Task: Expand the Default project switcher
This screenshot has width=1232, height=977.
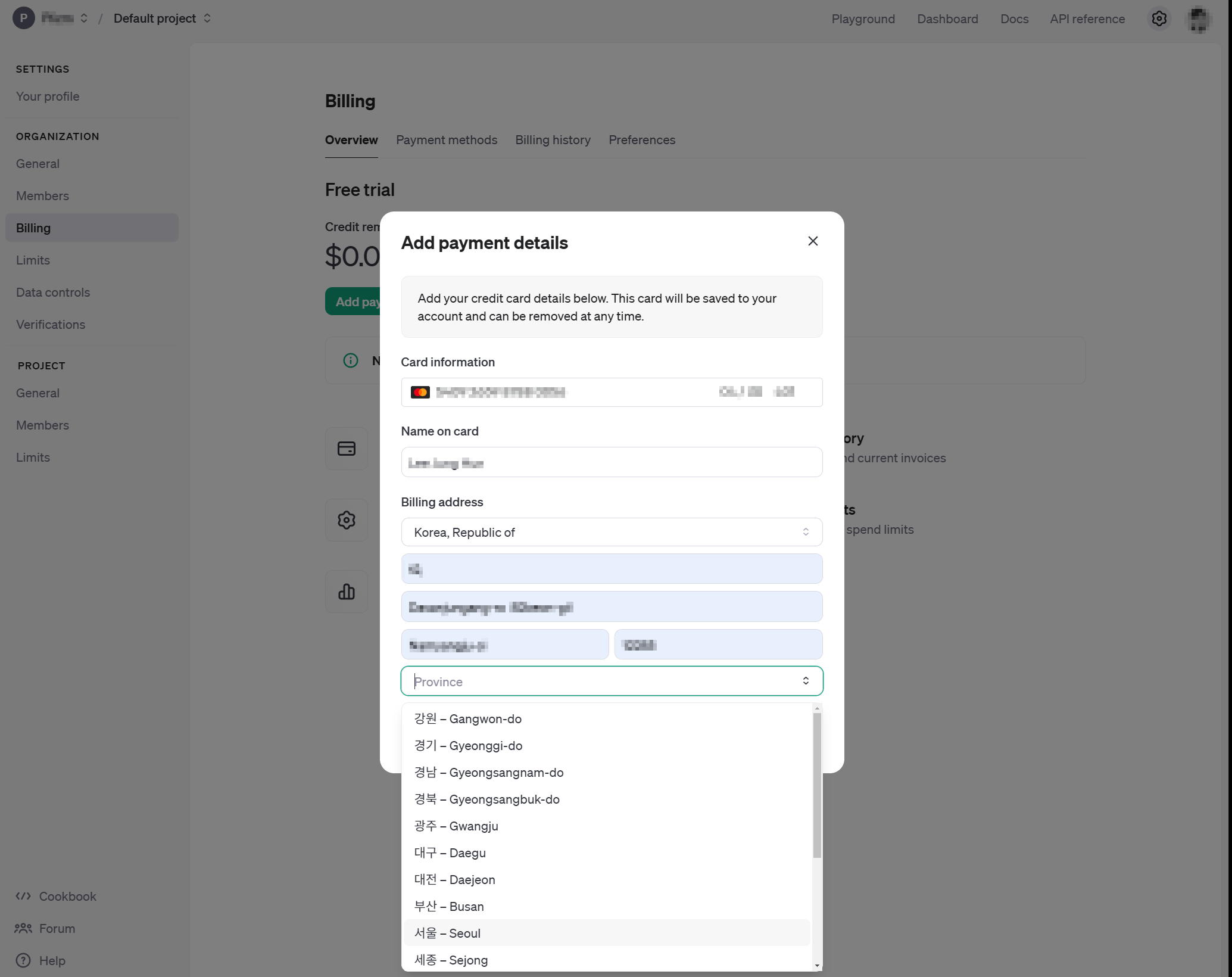Action: (162, 18)
